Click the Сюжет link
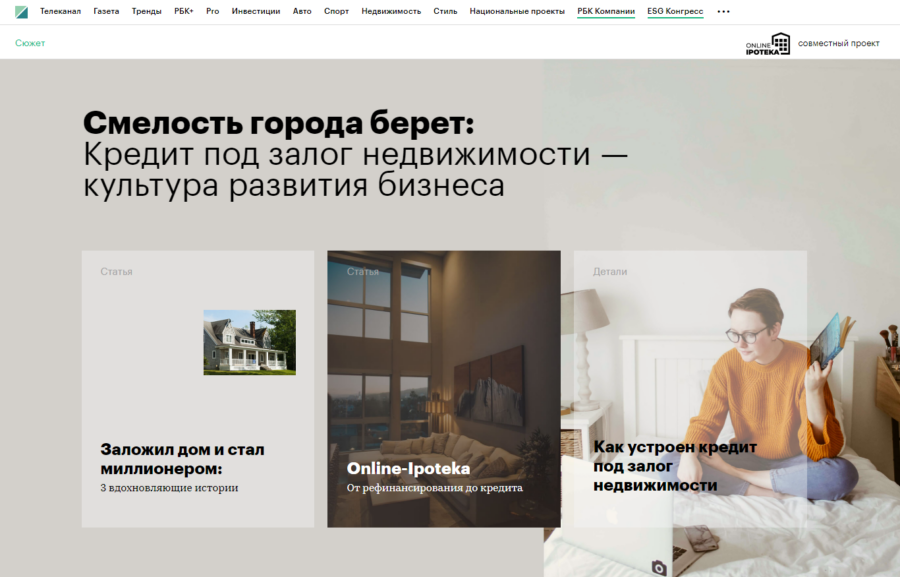The image size is (900, 577). (x=29, y=43)
